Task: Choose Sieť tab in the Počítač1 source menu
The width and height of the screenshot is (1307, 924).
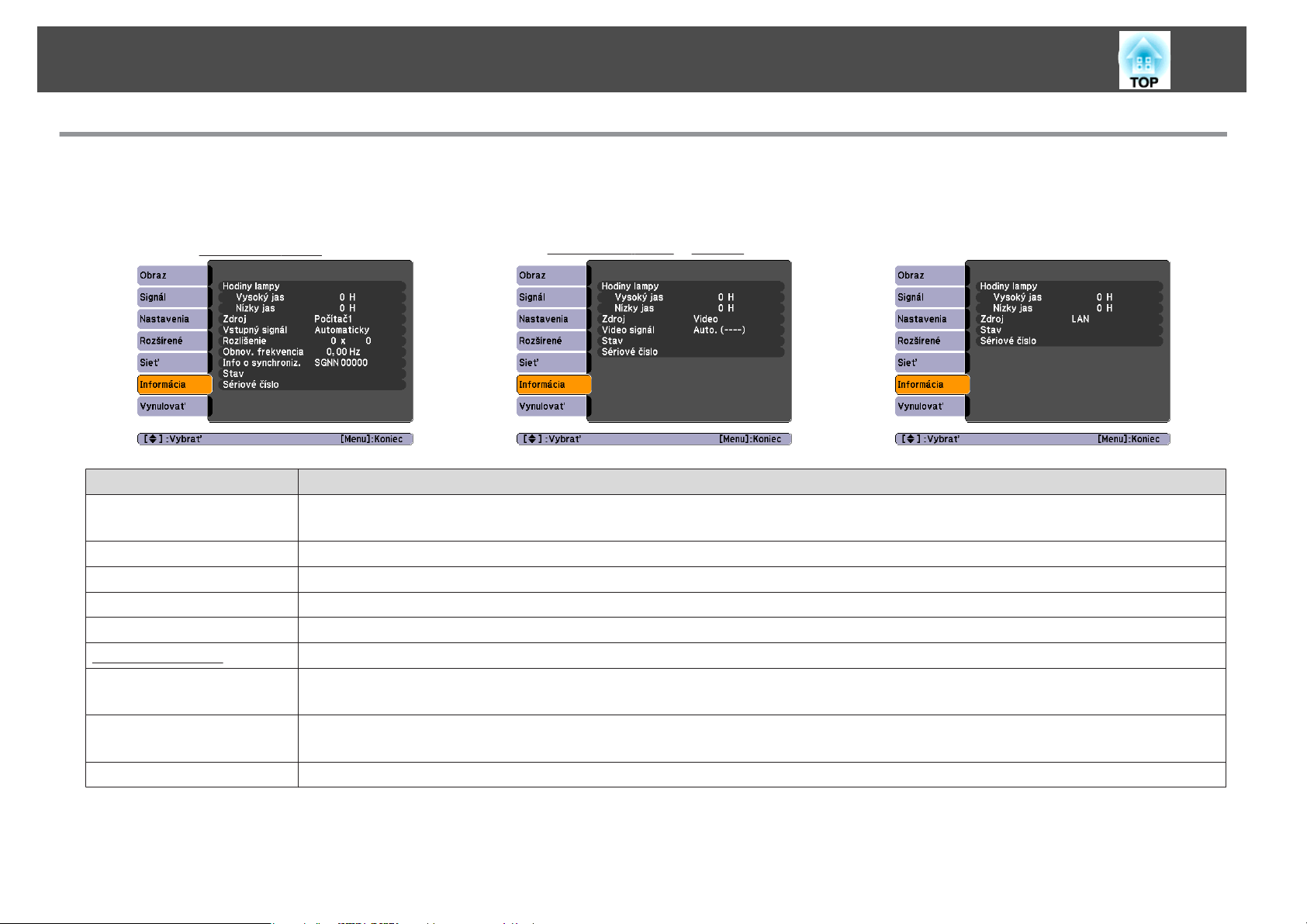Action: point(173,362)
